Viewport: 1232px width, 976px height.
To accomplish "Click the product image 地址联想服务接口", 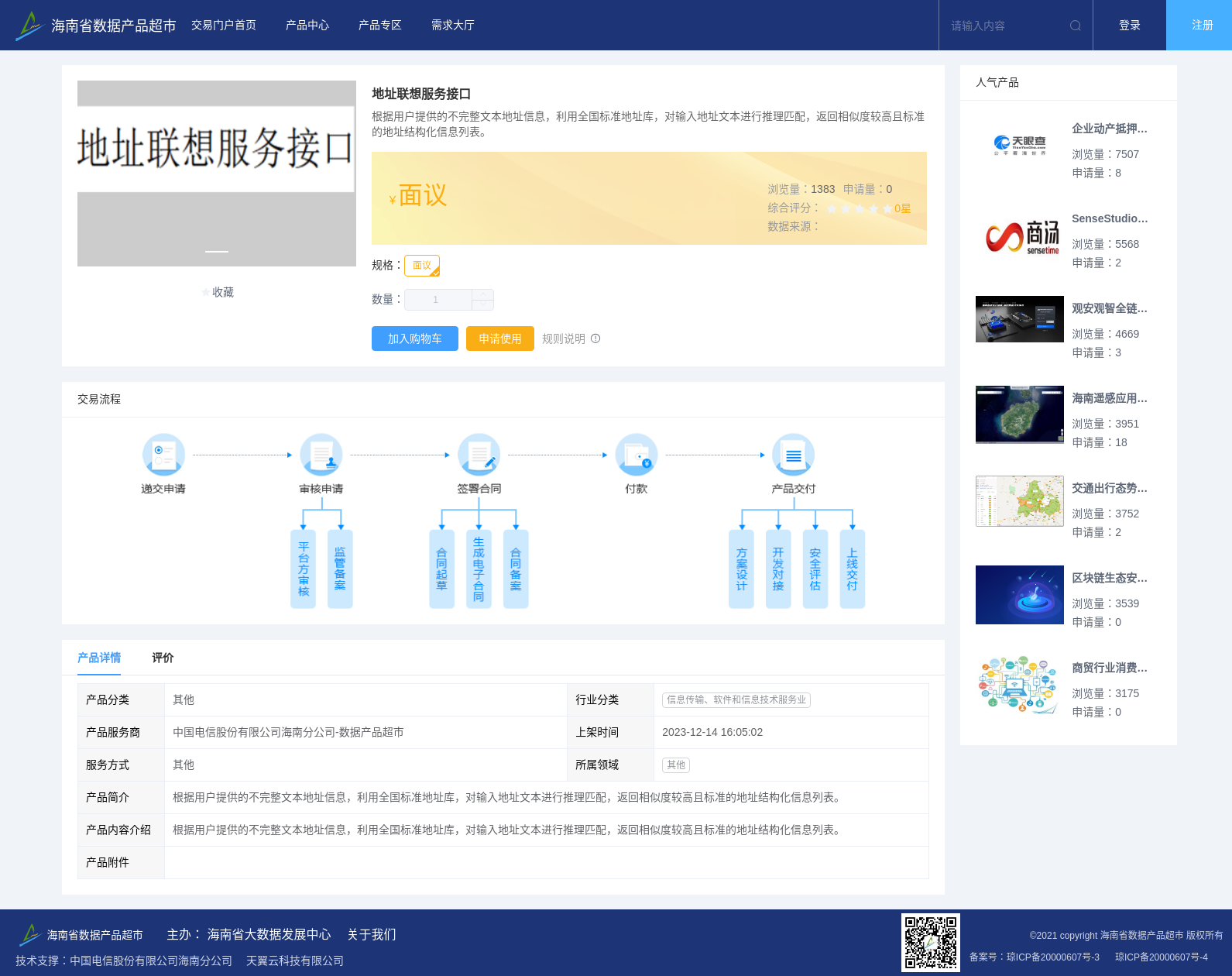I will [217, 174].
